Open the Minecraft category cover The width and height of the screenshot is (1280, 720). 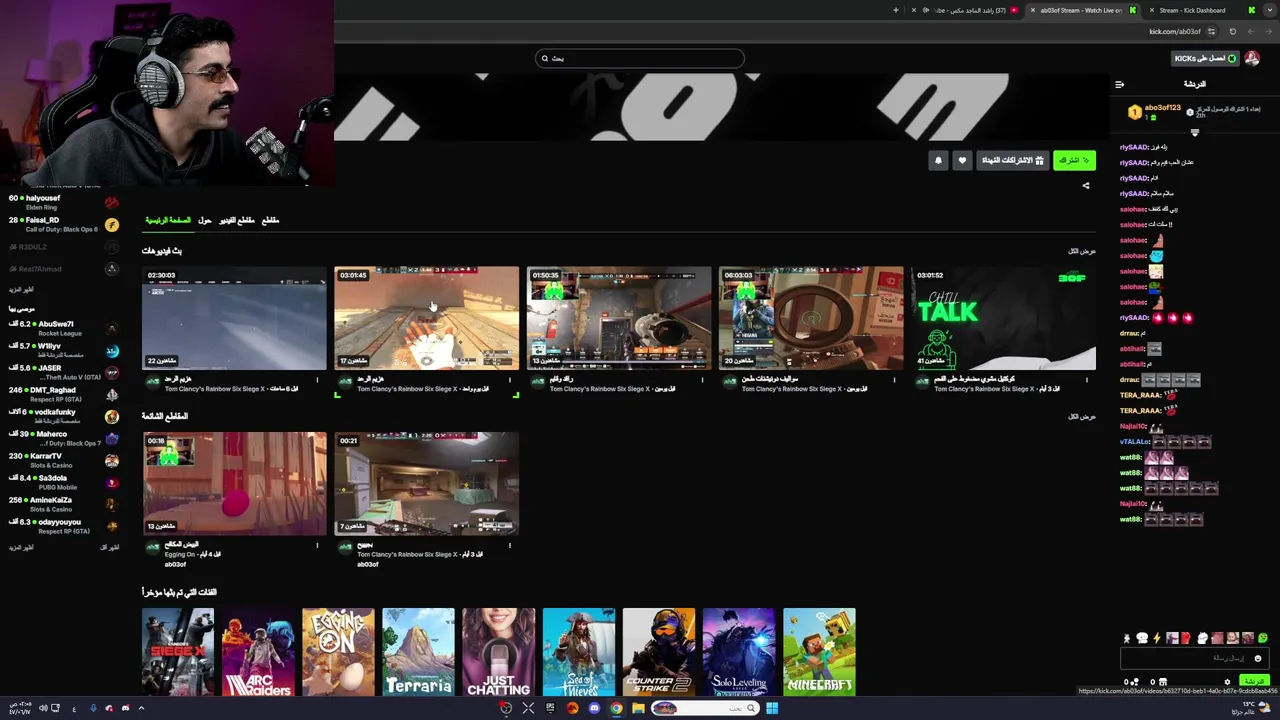[819, 652]
